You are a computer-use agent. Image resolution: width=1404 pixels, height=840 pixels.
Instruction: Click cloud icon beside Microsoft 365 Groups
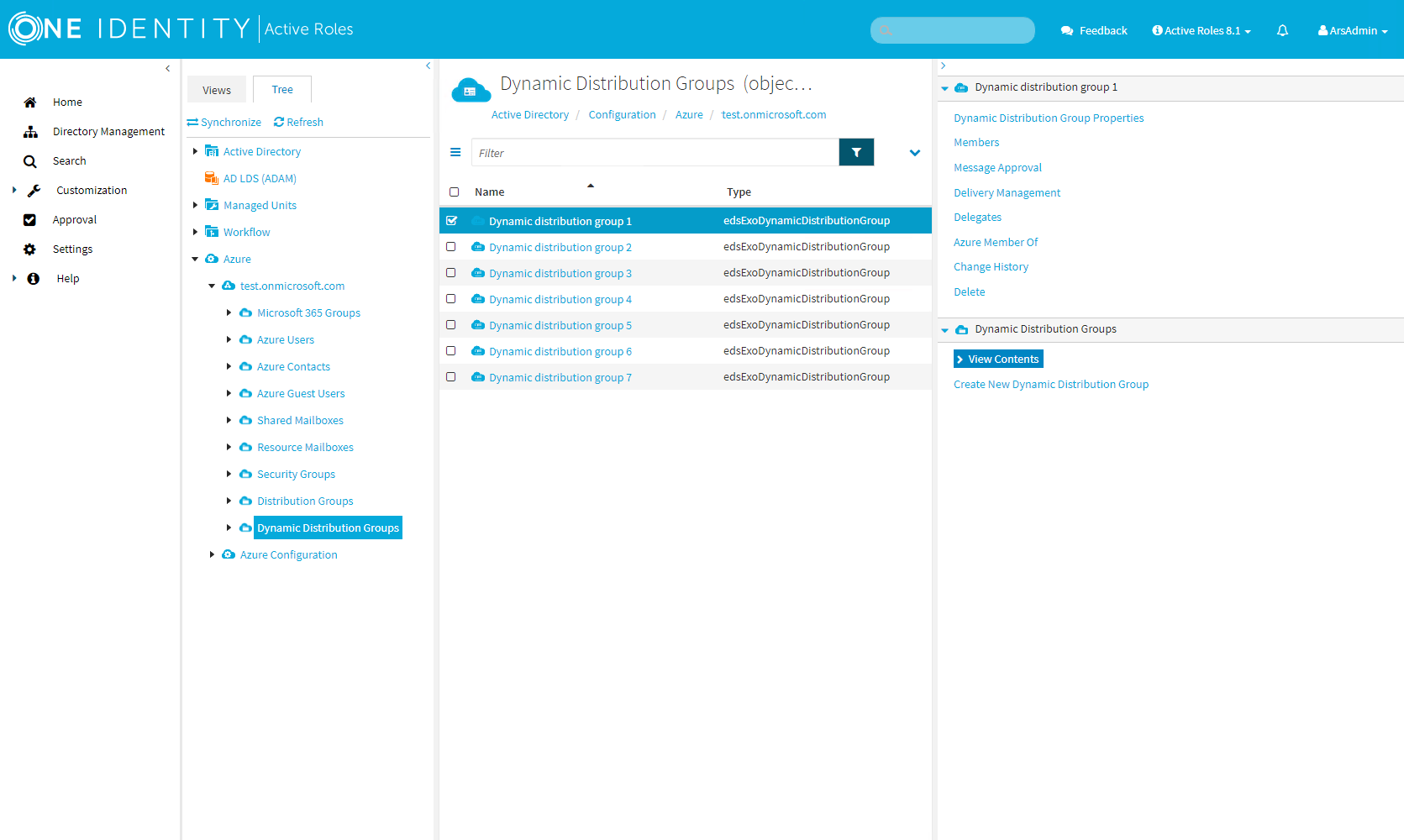(245, 312)
